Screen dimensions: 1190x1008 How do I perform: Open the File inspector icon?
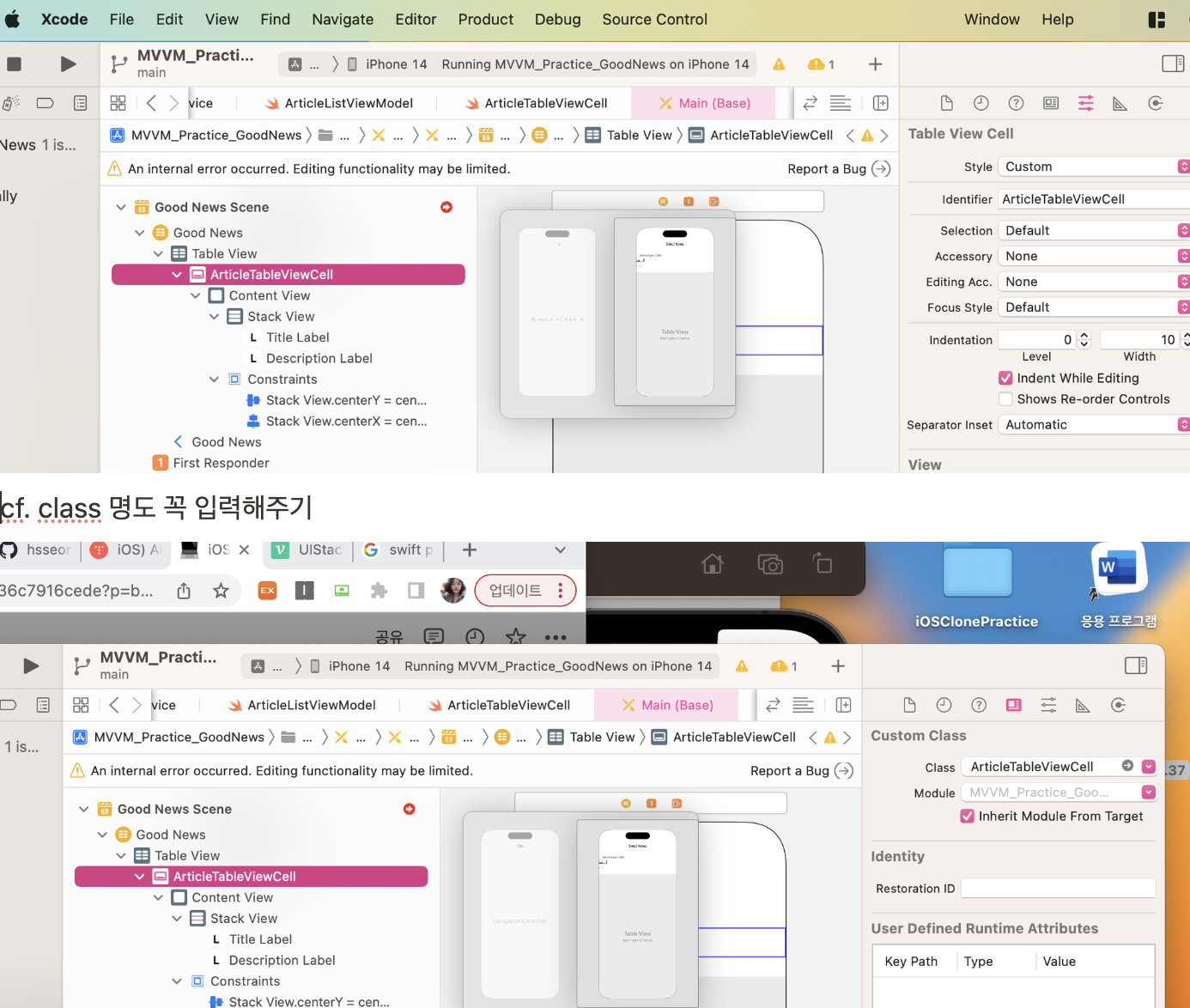[946, 102]
